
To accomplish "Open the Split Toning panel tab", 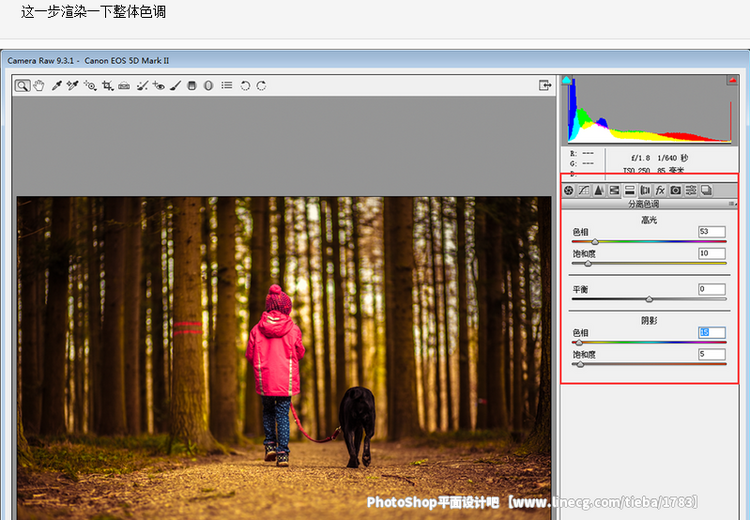I will pyautogui.click(x=629, y=190).
